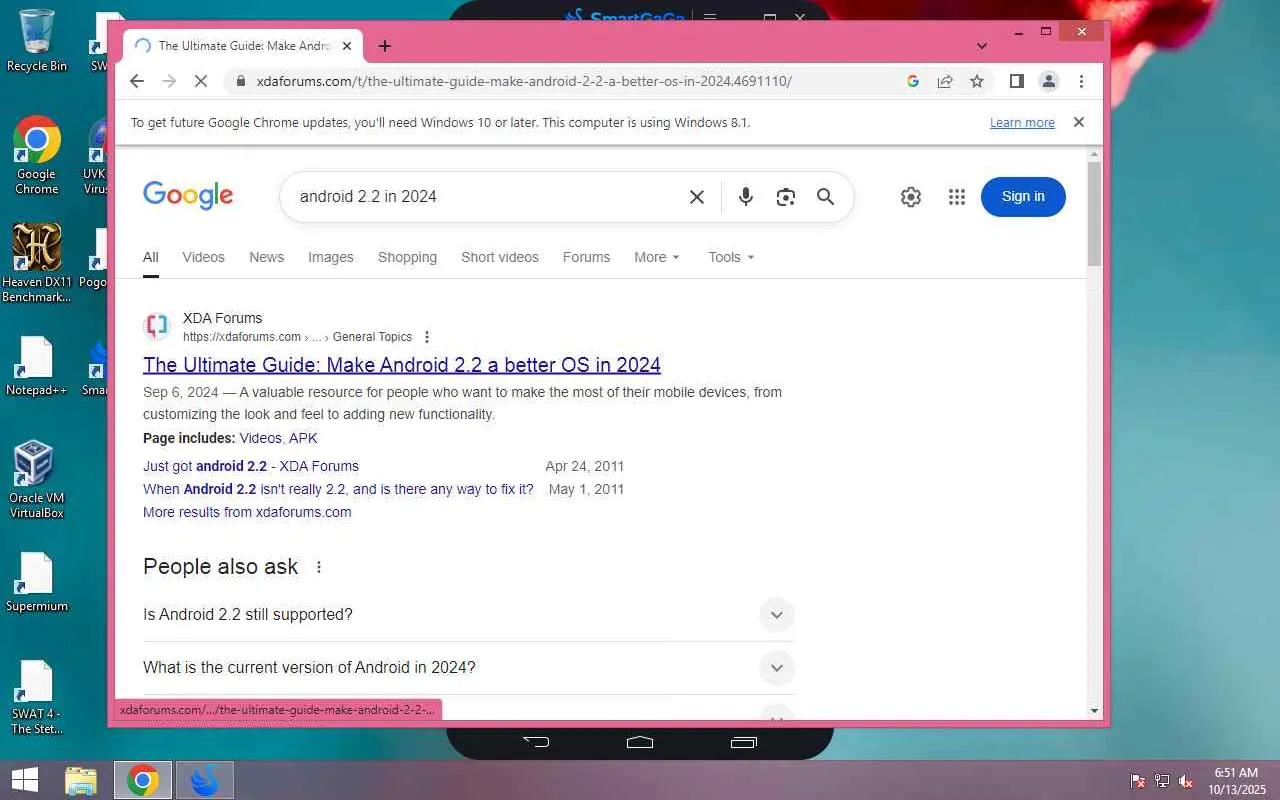This screenshot has height=800, width=1280.
Task: Open XDA result options menu
Action: pyautogui.click(x=427, y=337)
